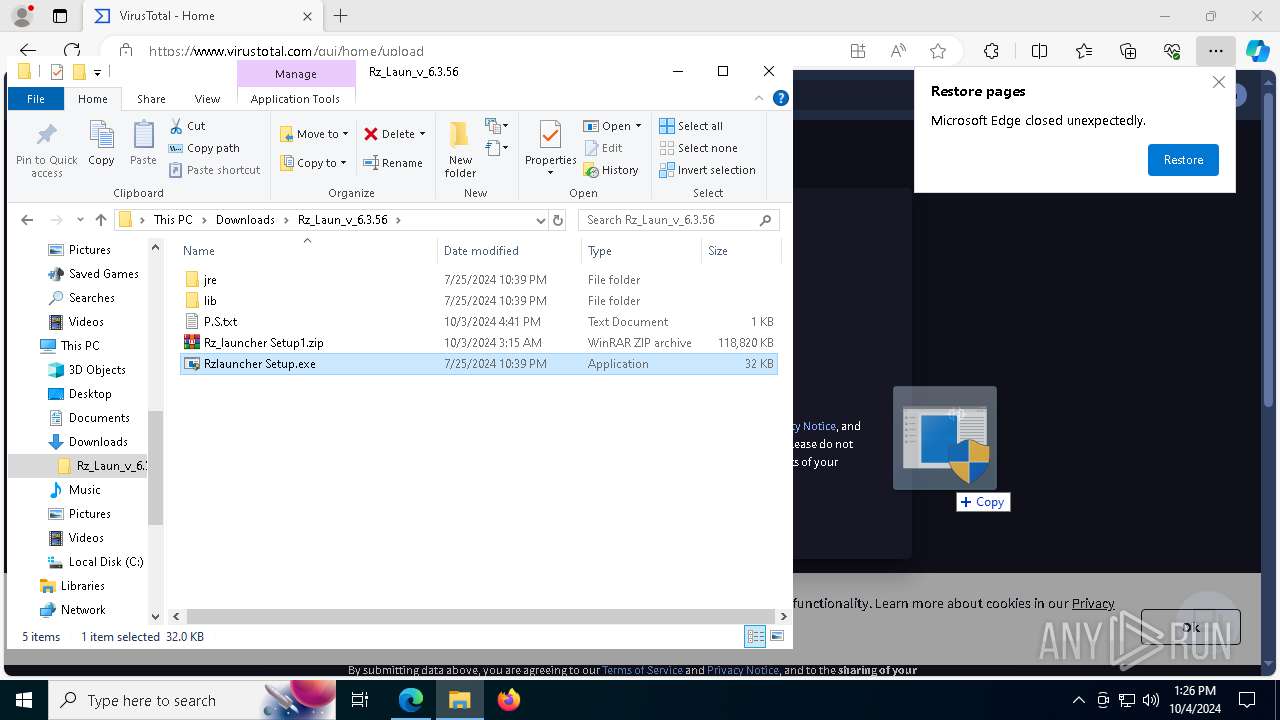
Task: Open Edge extensions puzzle icon
Action: coord(991,51)
